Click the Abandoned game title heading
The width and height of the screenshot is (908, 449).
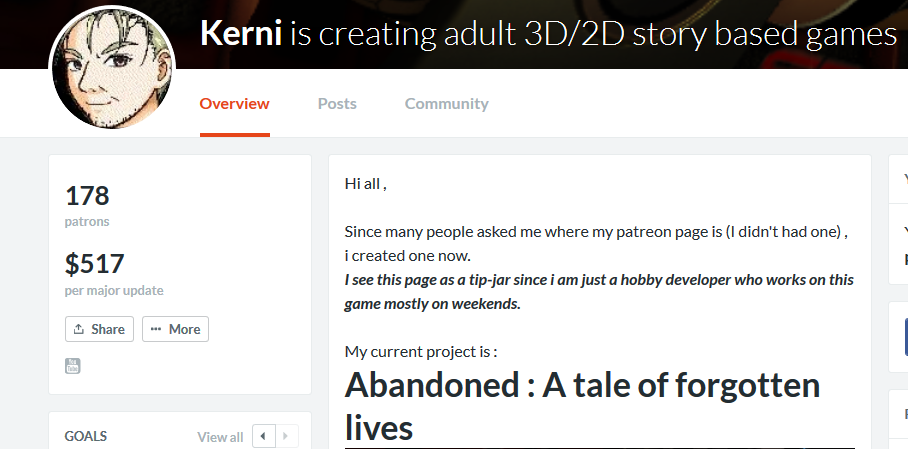(x=582, y=407)
